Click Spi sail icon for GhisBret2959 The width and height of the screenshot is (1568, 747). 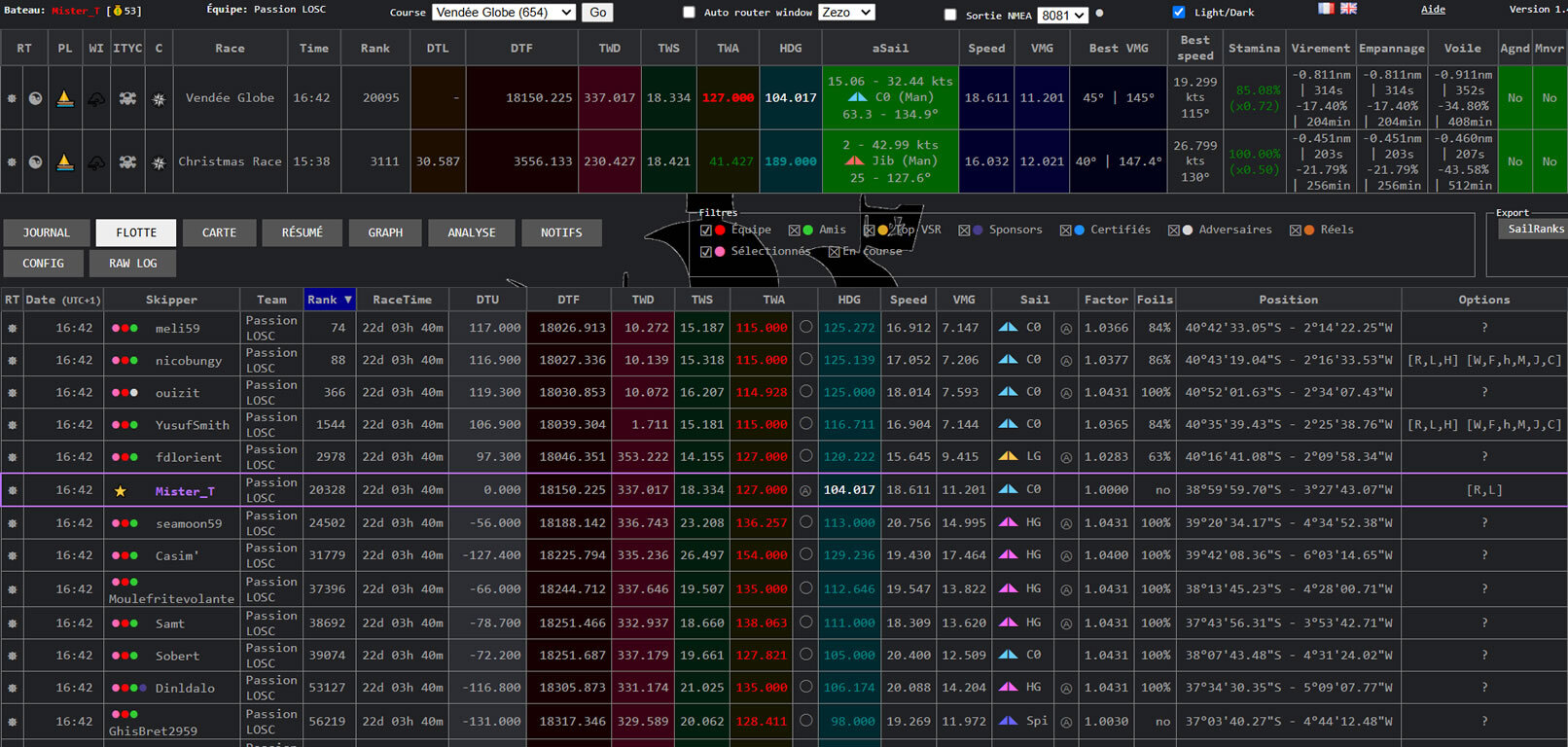tap(1008, 721)
